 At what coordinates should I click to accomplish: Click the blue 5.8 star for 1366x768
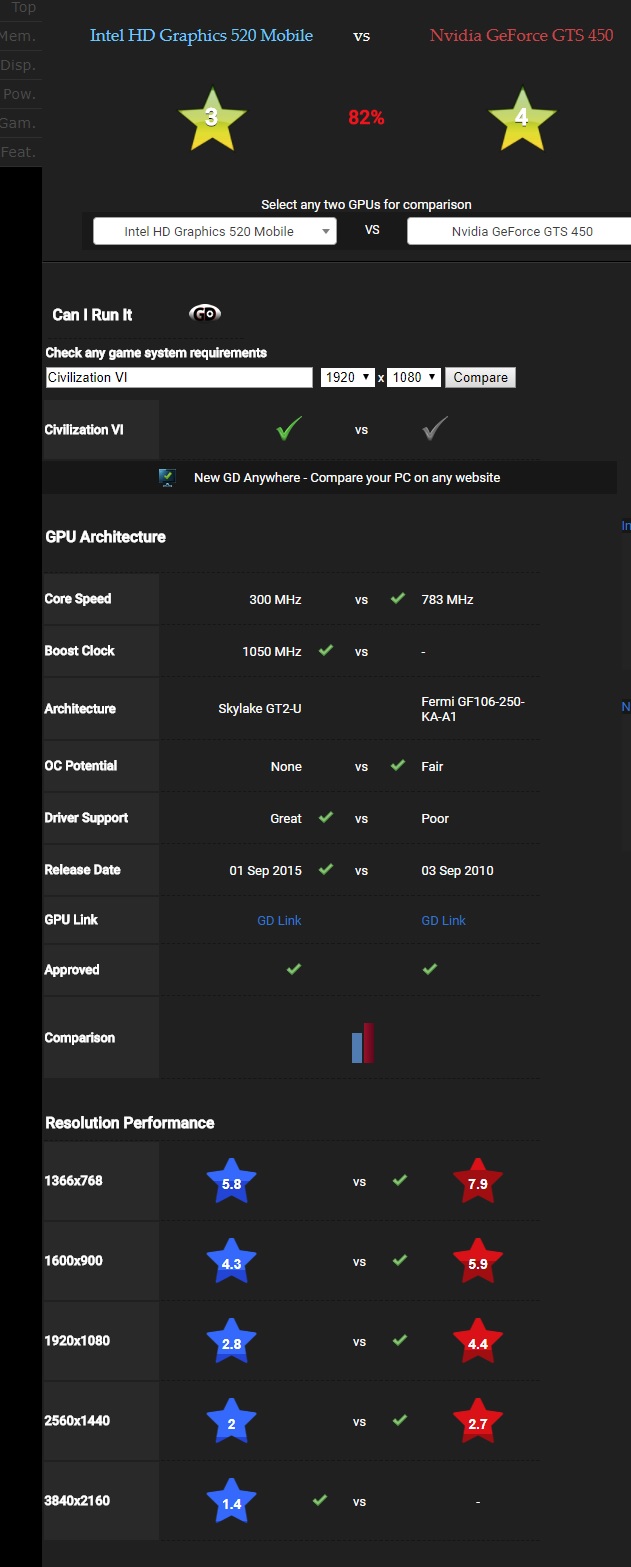[231, 1182]
